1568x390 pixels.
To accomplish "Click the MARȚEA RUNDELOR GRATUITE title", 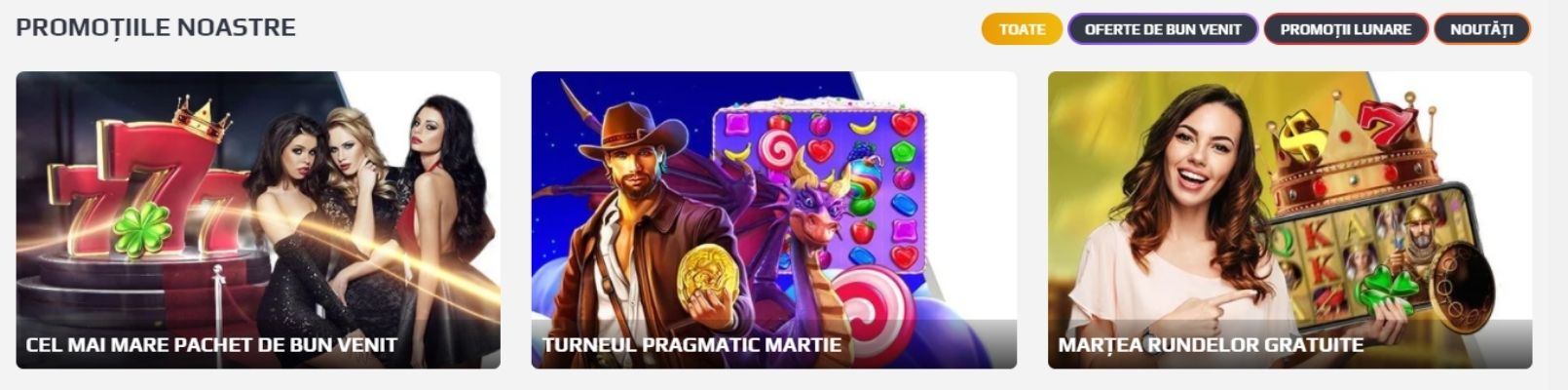I will [x=1211, y=345].
